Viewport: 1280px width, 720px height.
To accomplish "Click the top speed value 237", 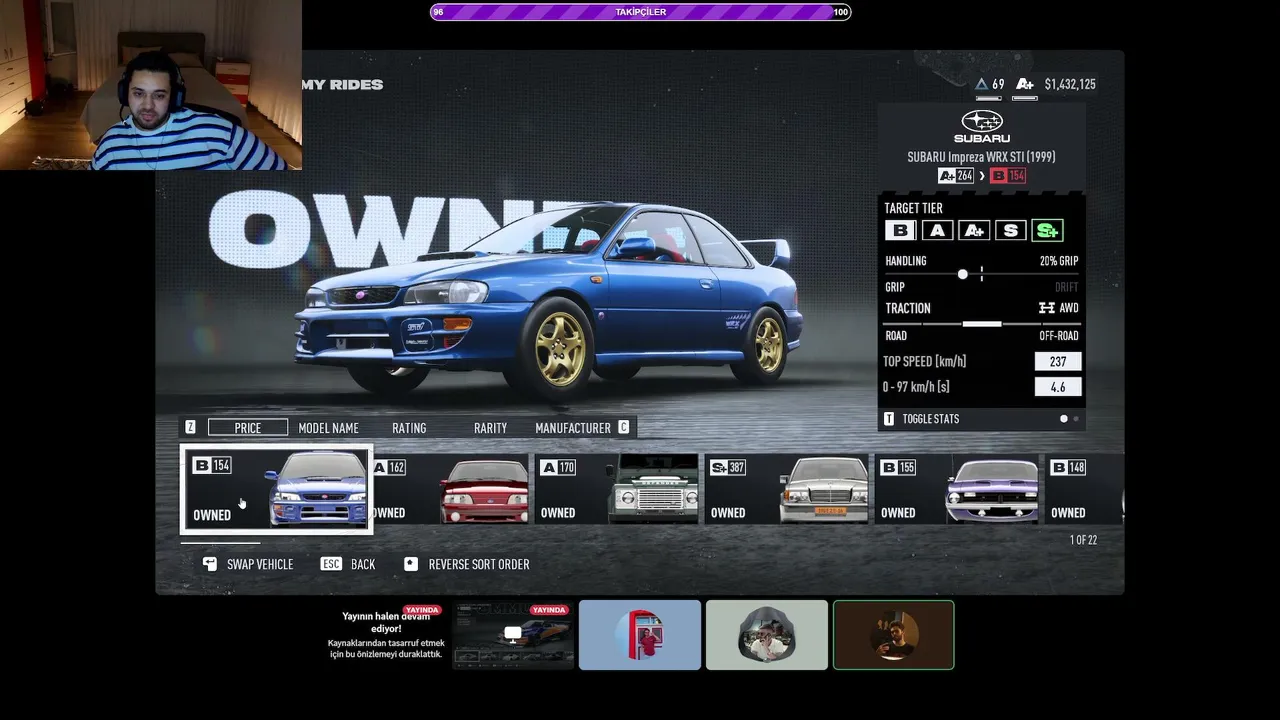I will (x=1058, y=361).
